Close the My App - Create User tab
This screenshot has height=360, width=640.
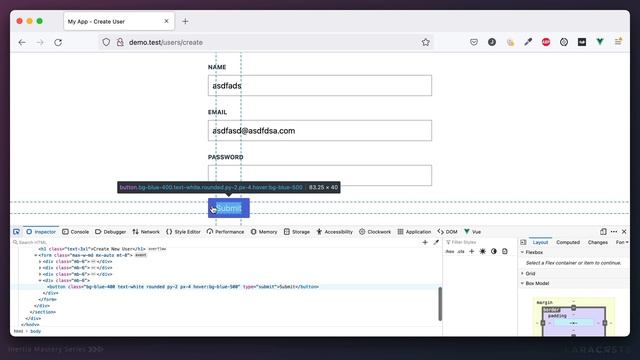(166, 21)
